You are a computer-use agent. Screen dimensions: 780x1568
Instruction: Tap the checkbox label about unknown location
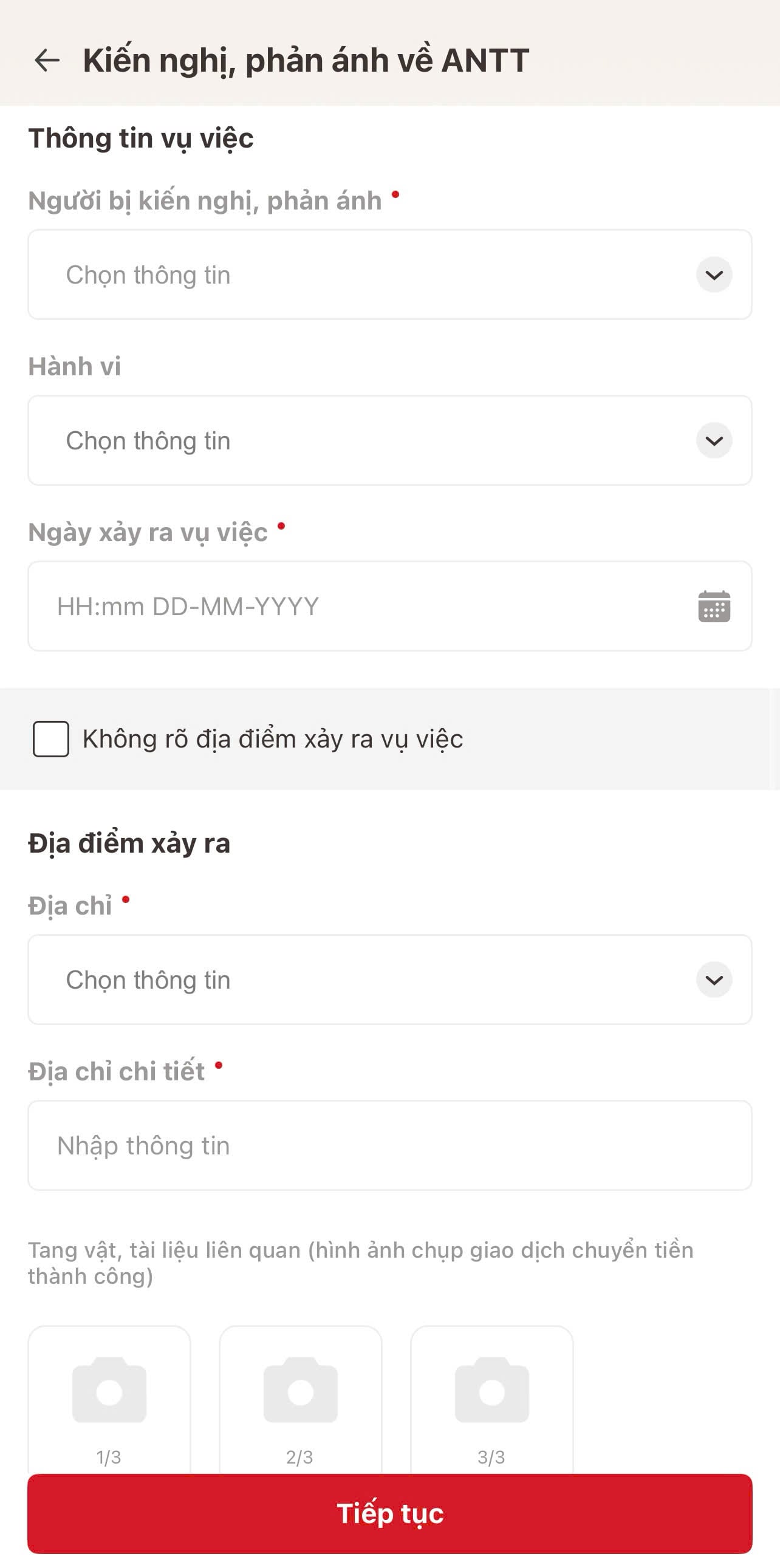[273, 739]
